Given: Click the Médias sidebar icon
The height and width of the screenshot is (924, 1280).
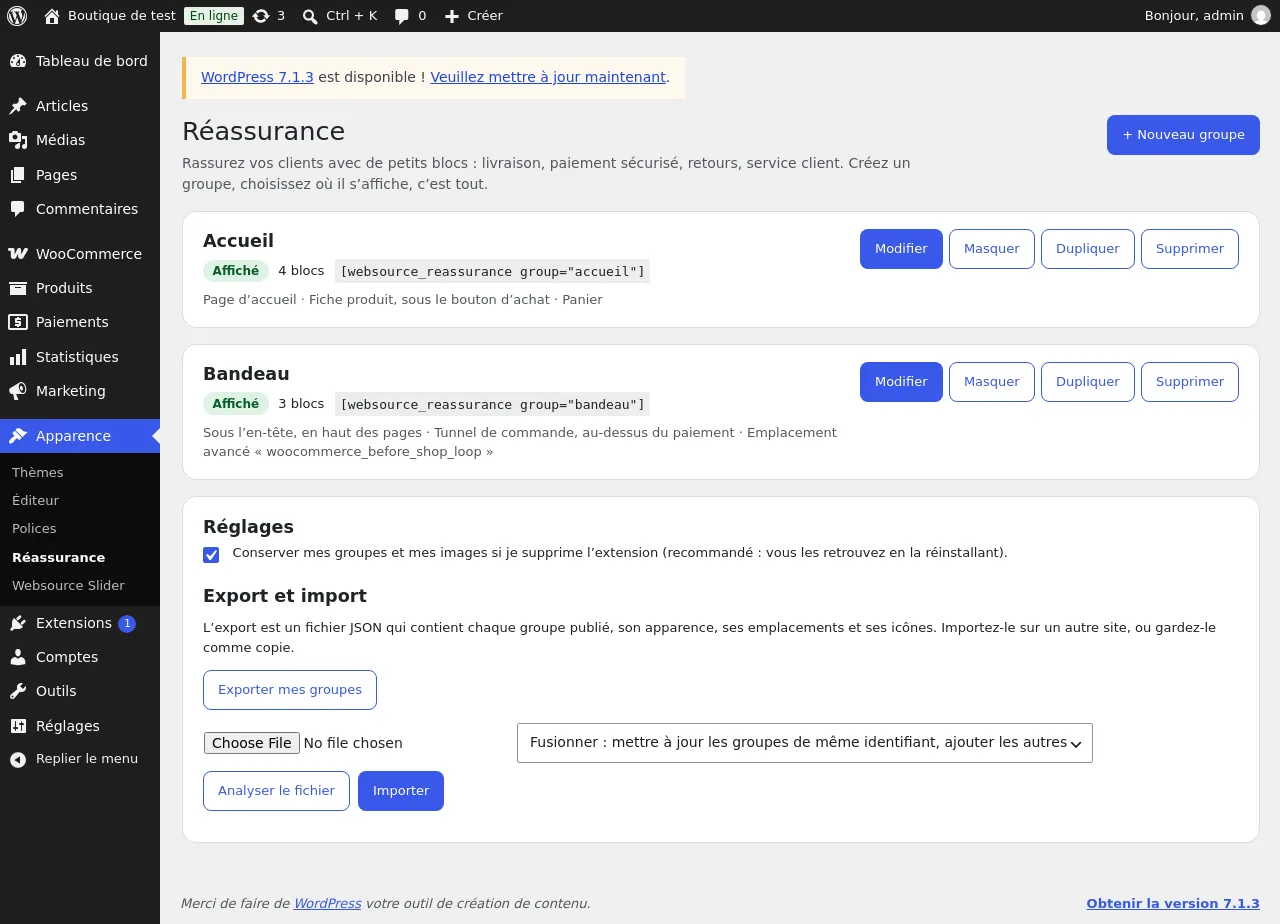Looking at the screenshot, I should click(x=18, y=140).
